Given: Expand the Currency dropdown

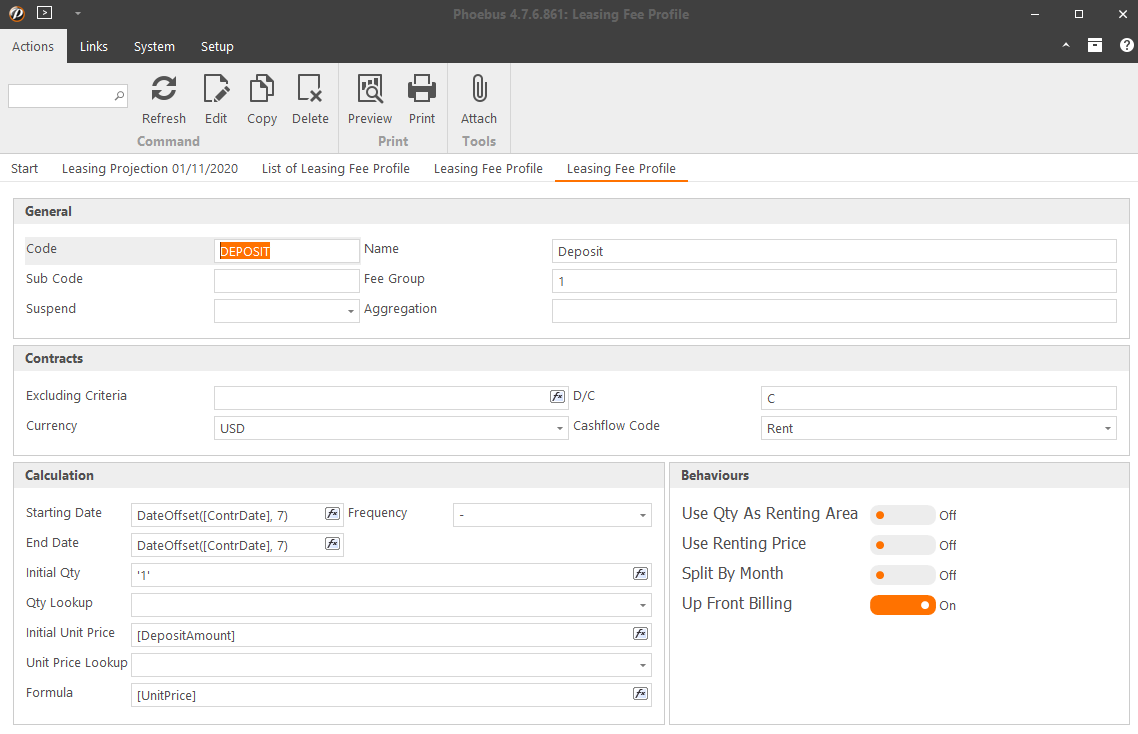Looking at the screenshot, I should pos(560,429).
